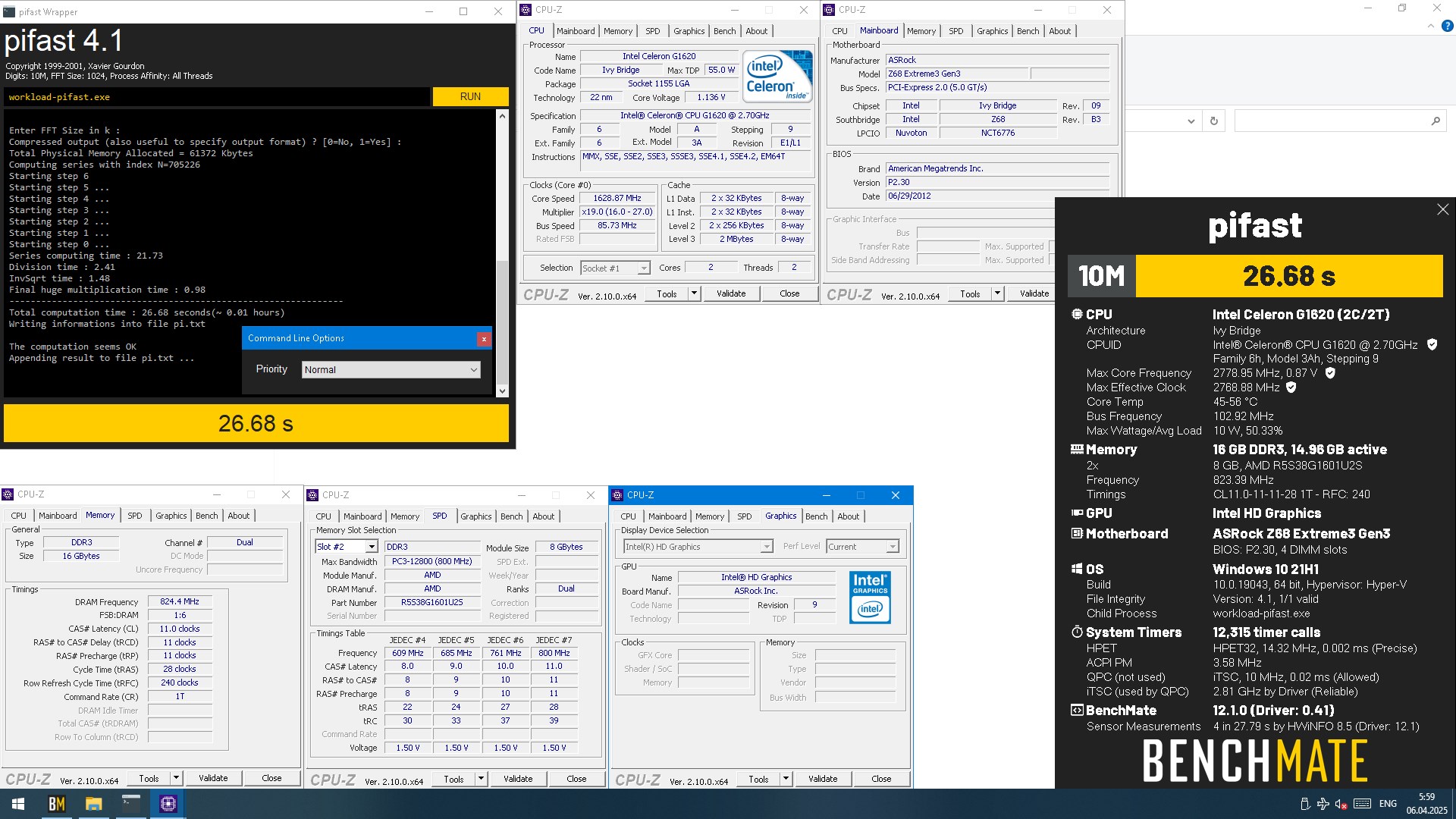This screenshot has width=1456, height=819.
Task: Open the Perf Level Current dropdown
Action: click(x=862, y=547)
